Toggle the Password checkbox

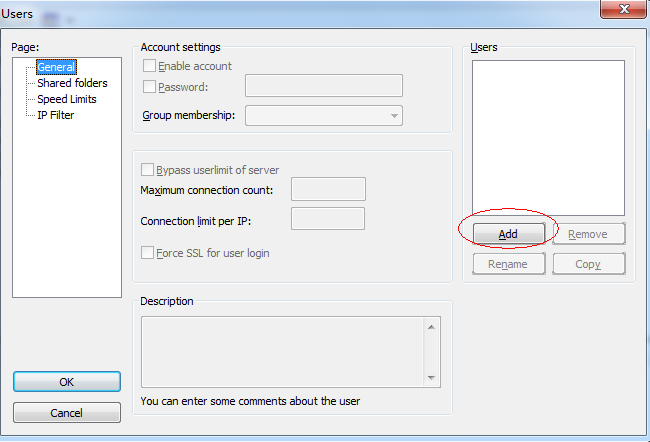[x=150, y=87]
